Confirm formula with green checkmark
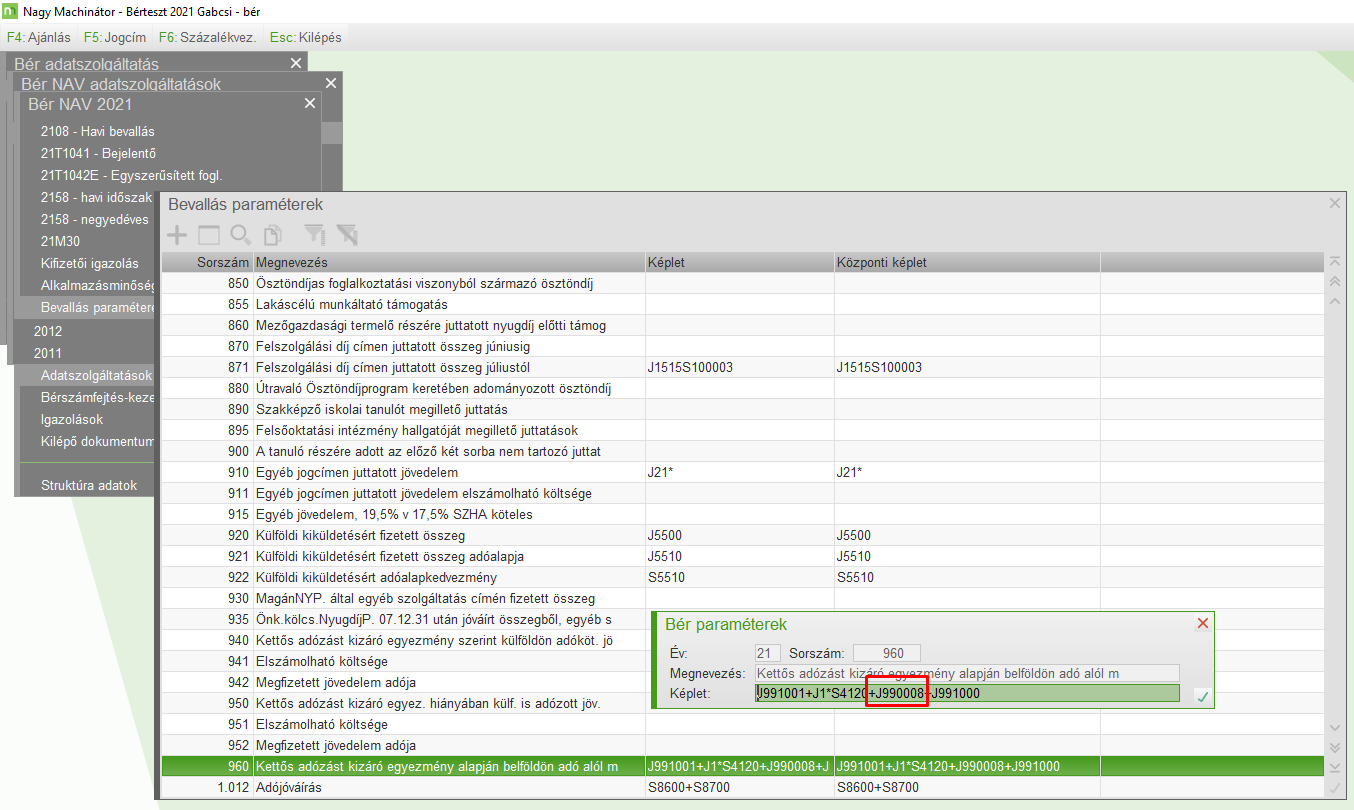This screenshot has width=1354, height=810. pos(1202,696)
